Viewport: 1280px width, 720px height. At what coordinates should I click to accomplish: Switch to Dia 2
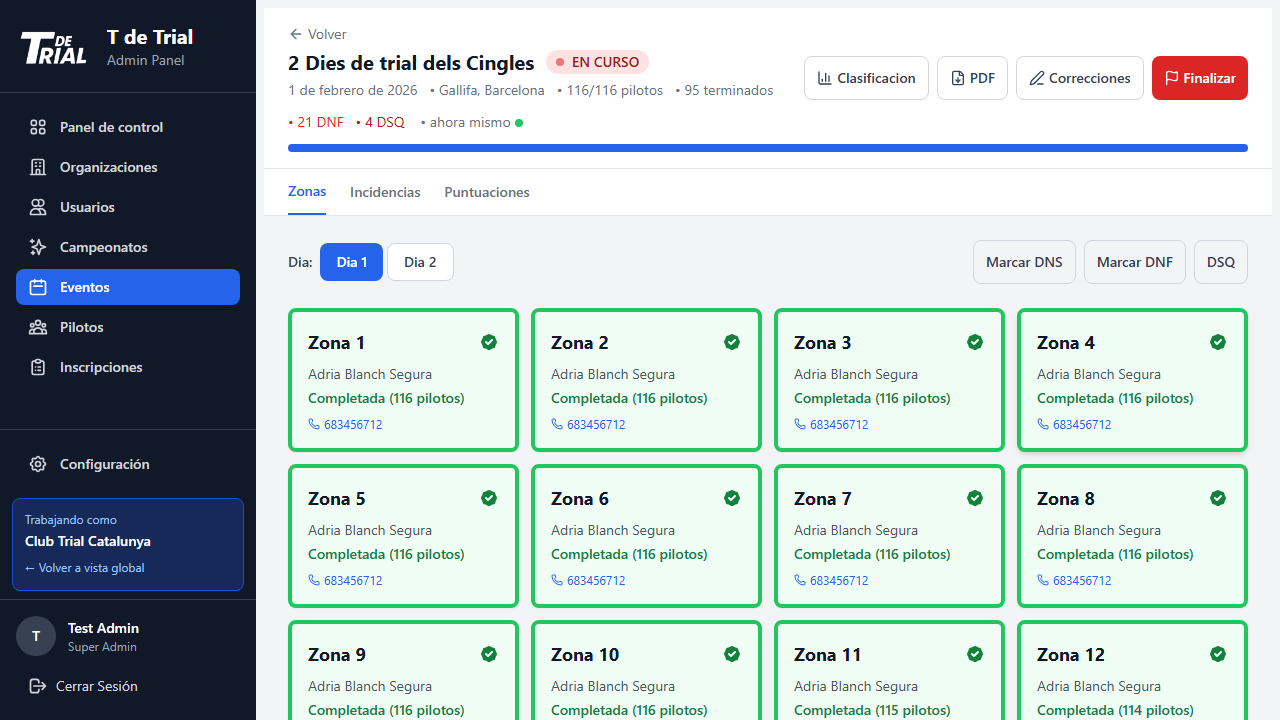click(x=420, y=262)
